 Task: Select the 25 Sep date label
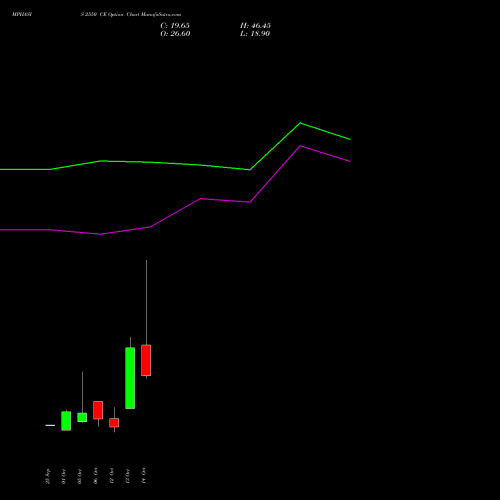pos(48,476)
